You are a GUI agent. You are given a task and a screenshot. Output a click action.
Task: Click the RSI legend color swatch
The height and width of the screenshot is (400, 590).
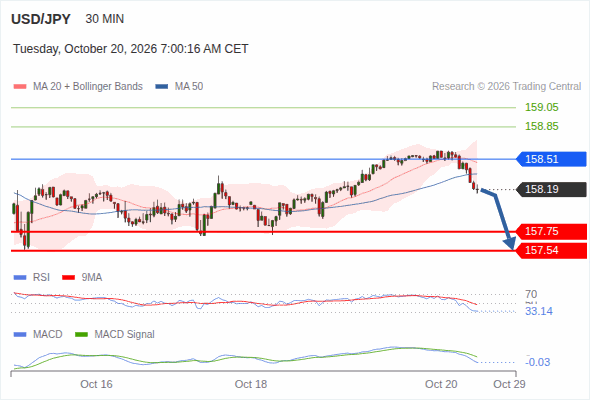[x=20, y=278]
